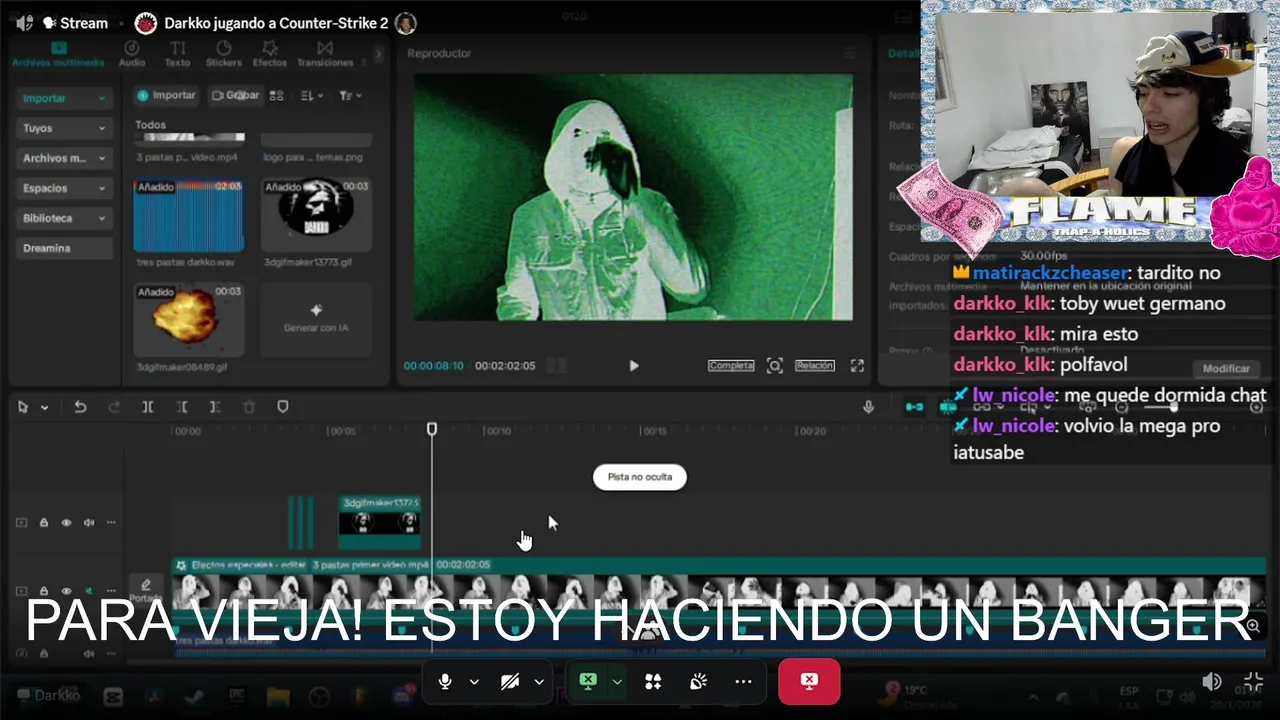Image resolution: width=1280 pixels, height=720 pixels.
Task: Trim the clip left of the playhead
Action: pyautogui.click(x=182, y=407)
